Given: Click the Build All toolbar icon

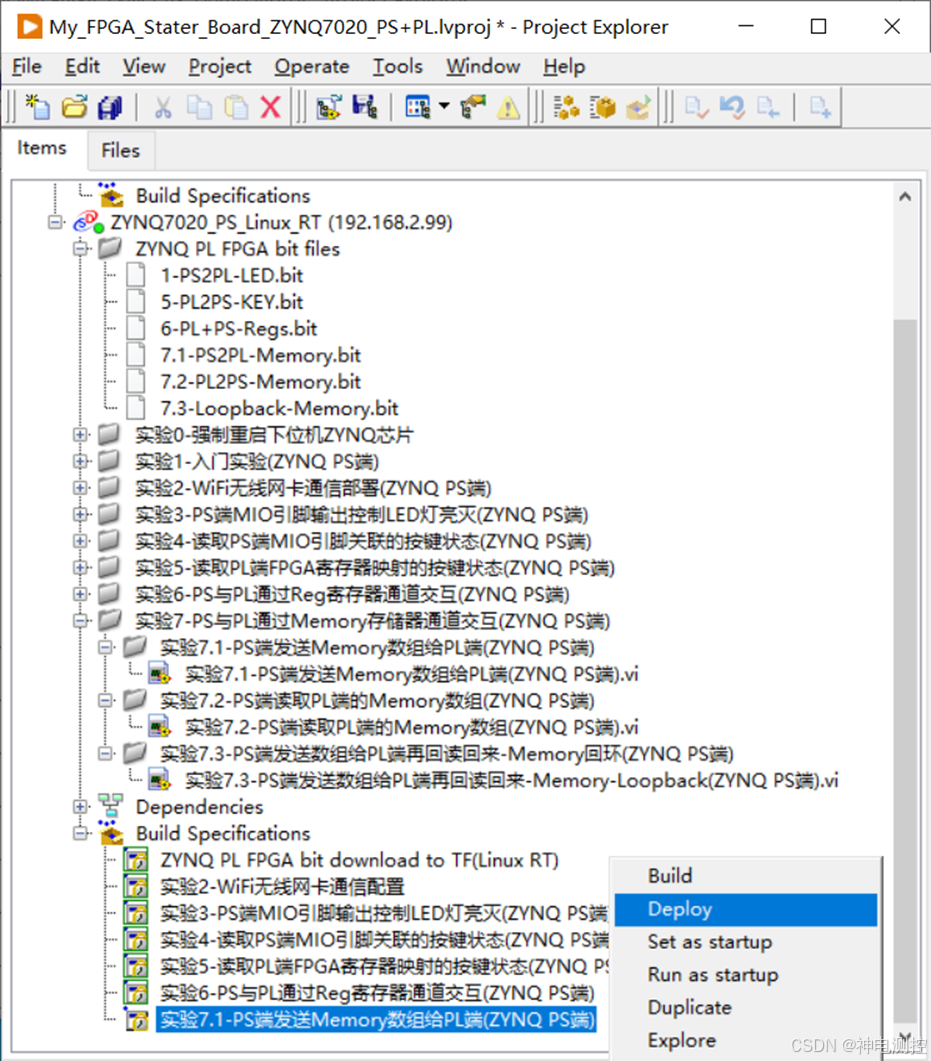Looking at the screenshot, I should (x=566, y=107).
